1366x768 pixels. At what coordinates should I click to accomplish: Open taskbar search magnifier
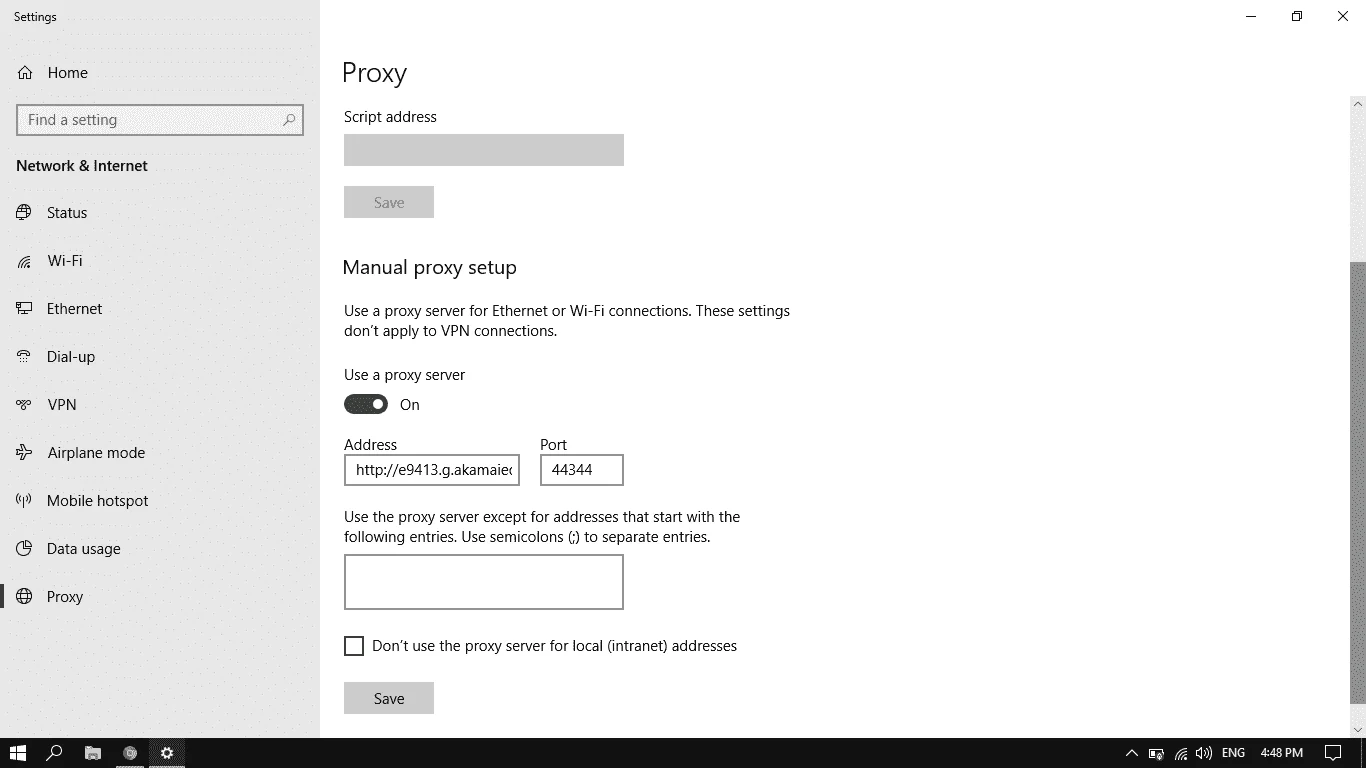[55, 753]
